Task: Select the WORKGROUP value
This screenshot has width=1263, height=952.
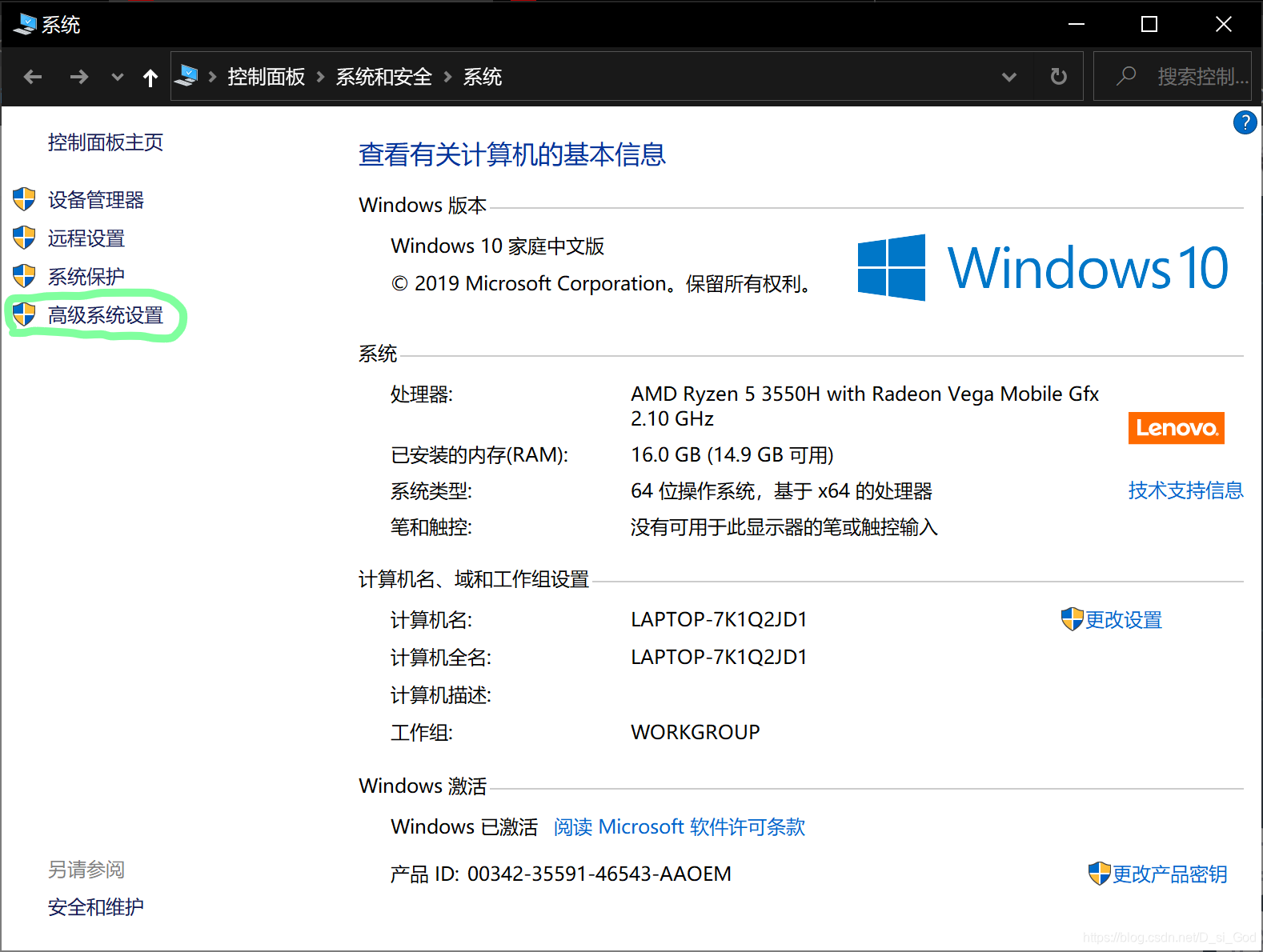Action: 696,733
